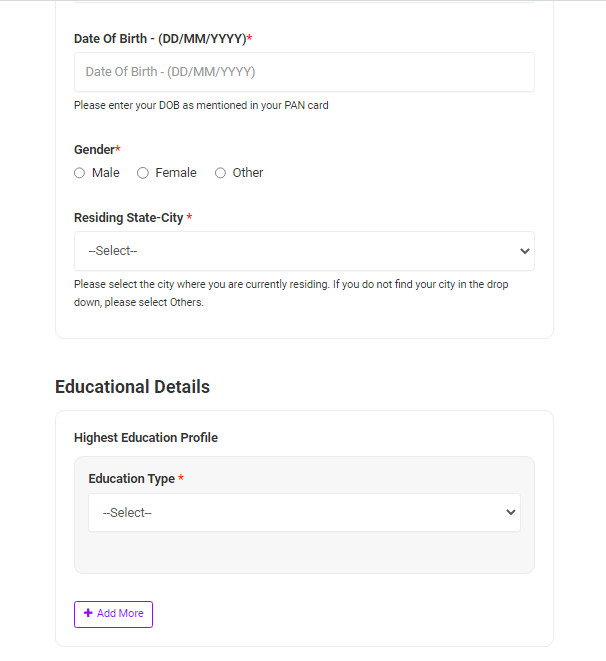This screenshot has height=661, width=606.
Task: Click the Residing State-City label text
Action: (129, 218)
